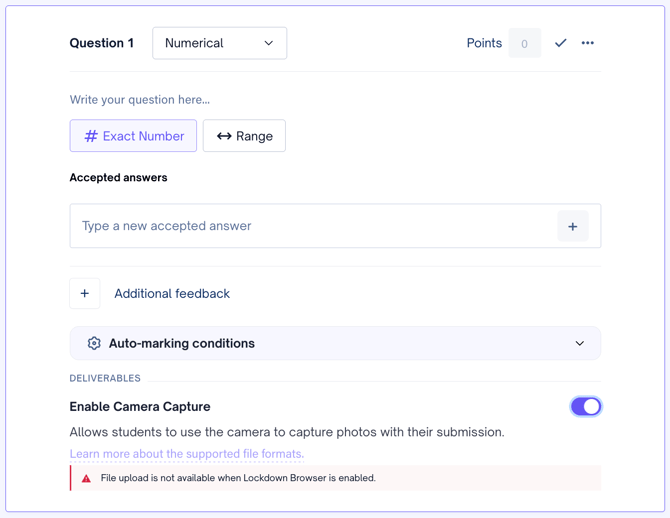Click the plus icon for Additional feedback
This screenshot has height=518, width=670.
pyautogui.click(x=85, y=294)
